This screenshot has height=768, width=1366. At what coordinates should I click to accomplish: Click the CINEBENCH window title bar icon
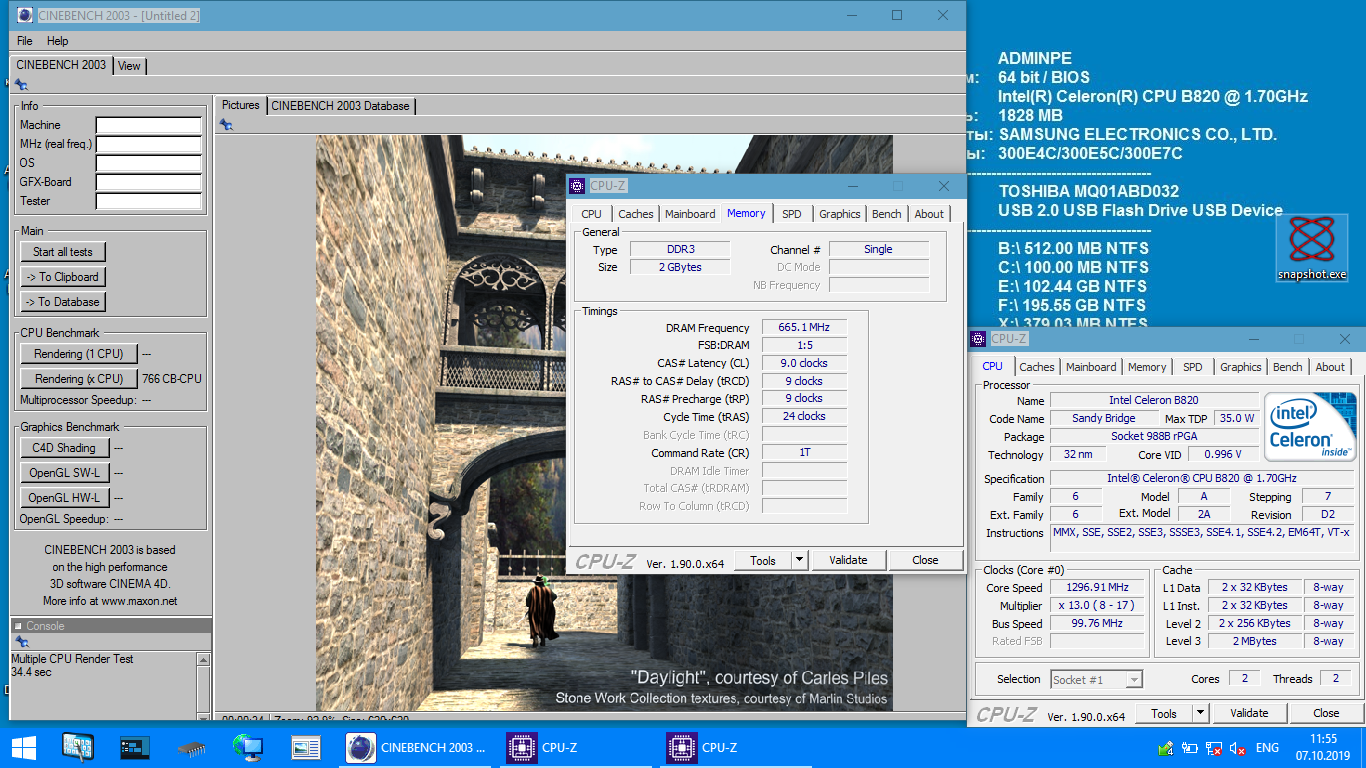click(x=23, y=15)
